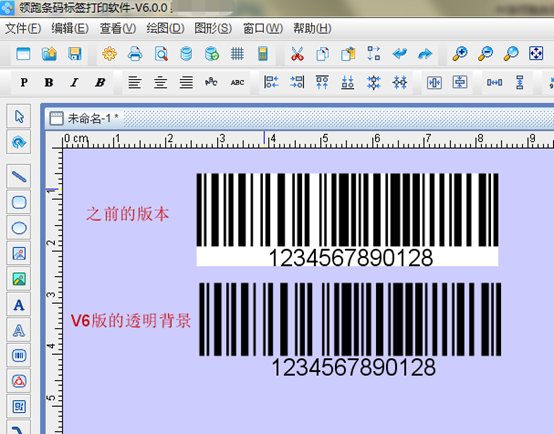Click the paste clipboard icon

348,54
